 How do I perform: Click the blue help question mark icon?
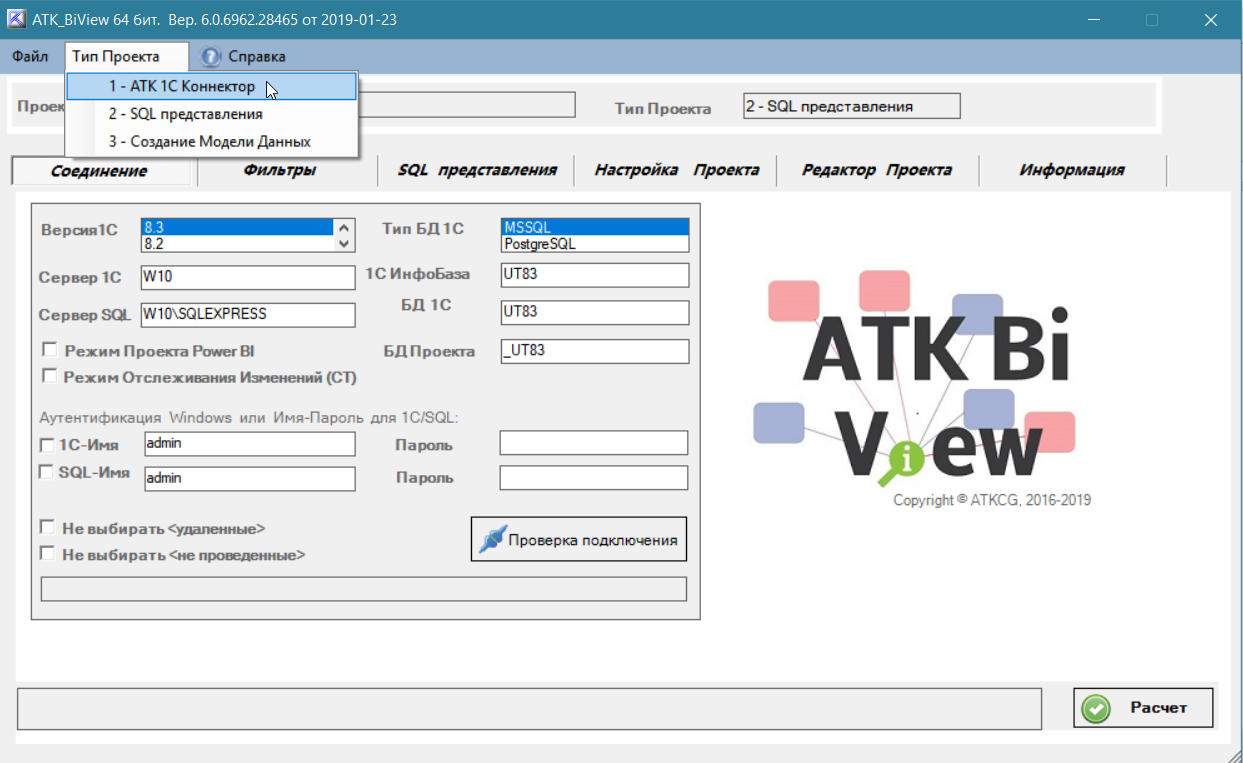pos(211,57)
